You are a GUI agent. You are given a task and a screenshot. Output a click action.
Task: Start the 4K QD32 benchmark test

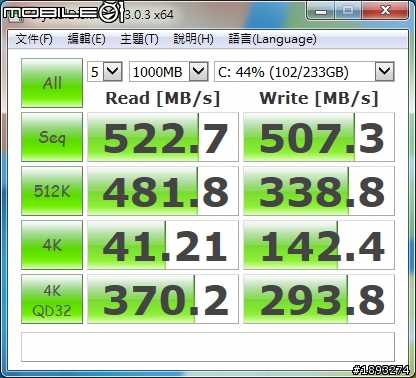[52, 299]
